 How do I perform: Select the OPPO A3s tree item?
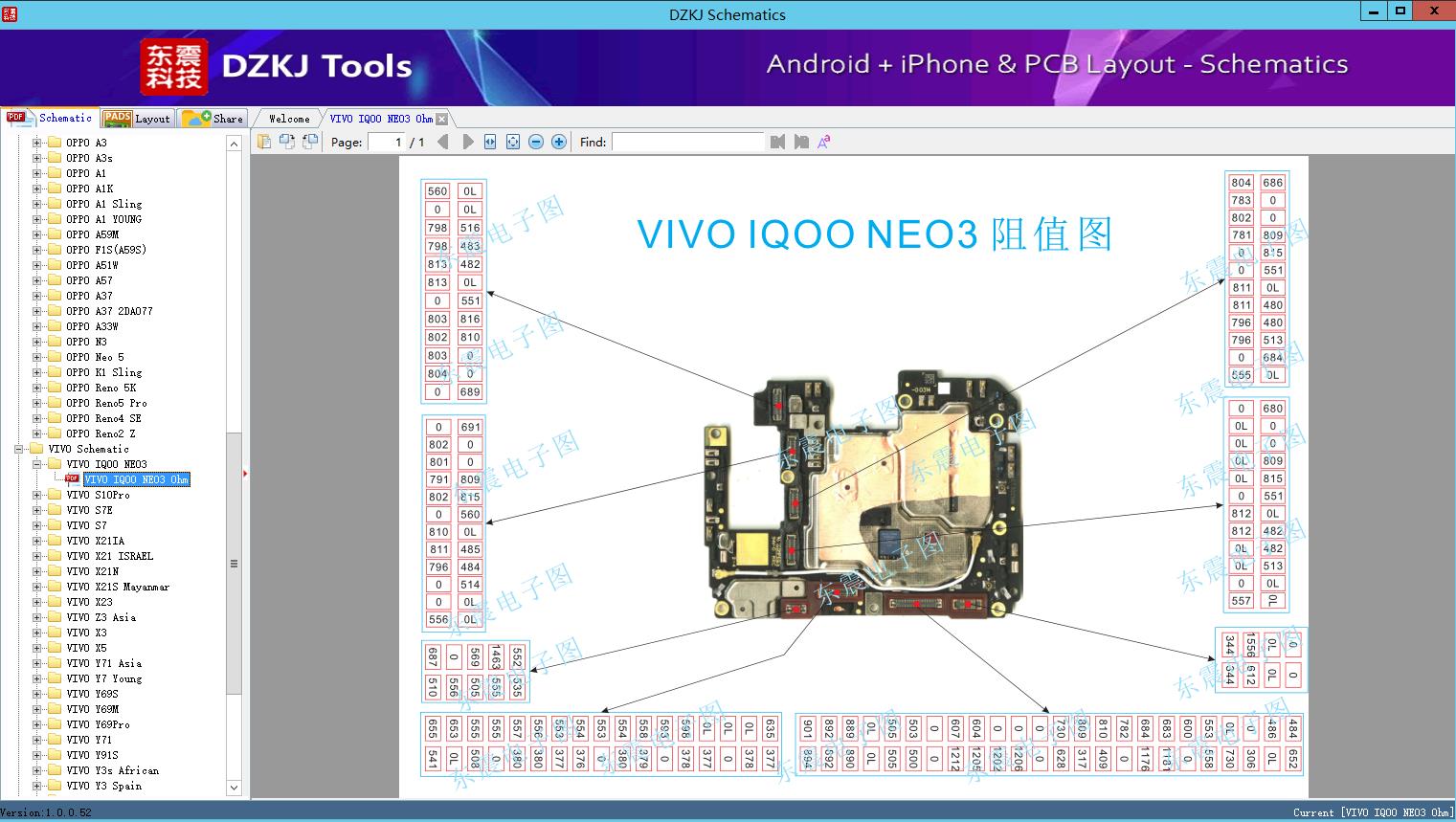coord(89,158)
